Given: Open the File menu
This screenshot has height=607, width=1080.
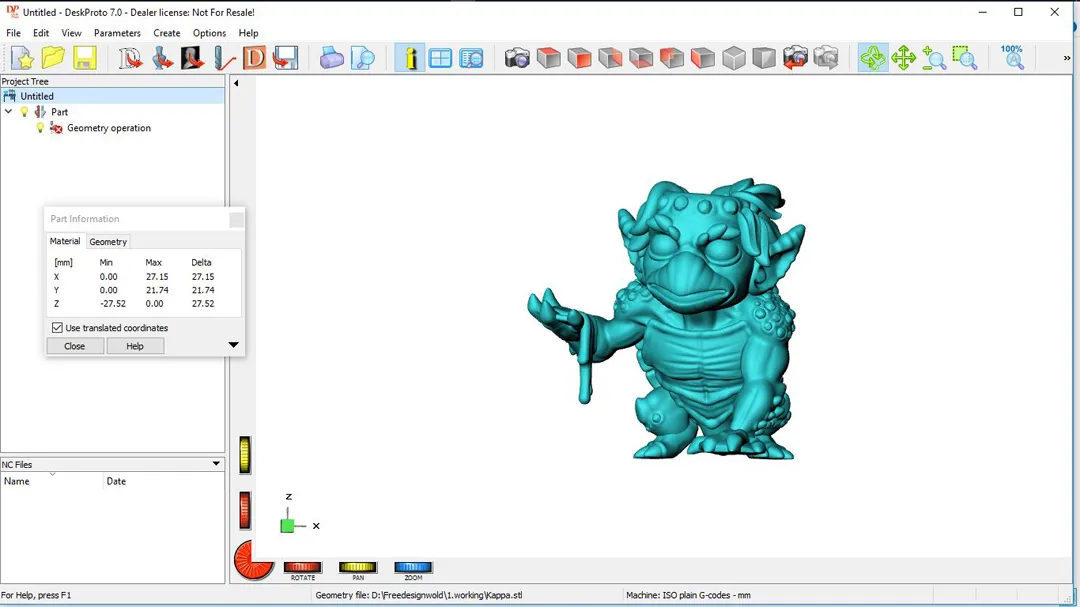Looking at the screenshot, I should tap(13, 33).
